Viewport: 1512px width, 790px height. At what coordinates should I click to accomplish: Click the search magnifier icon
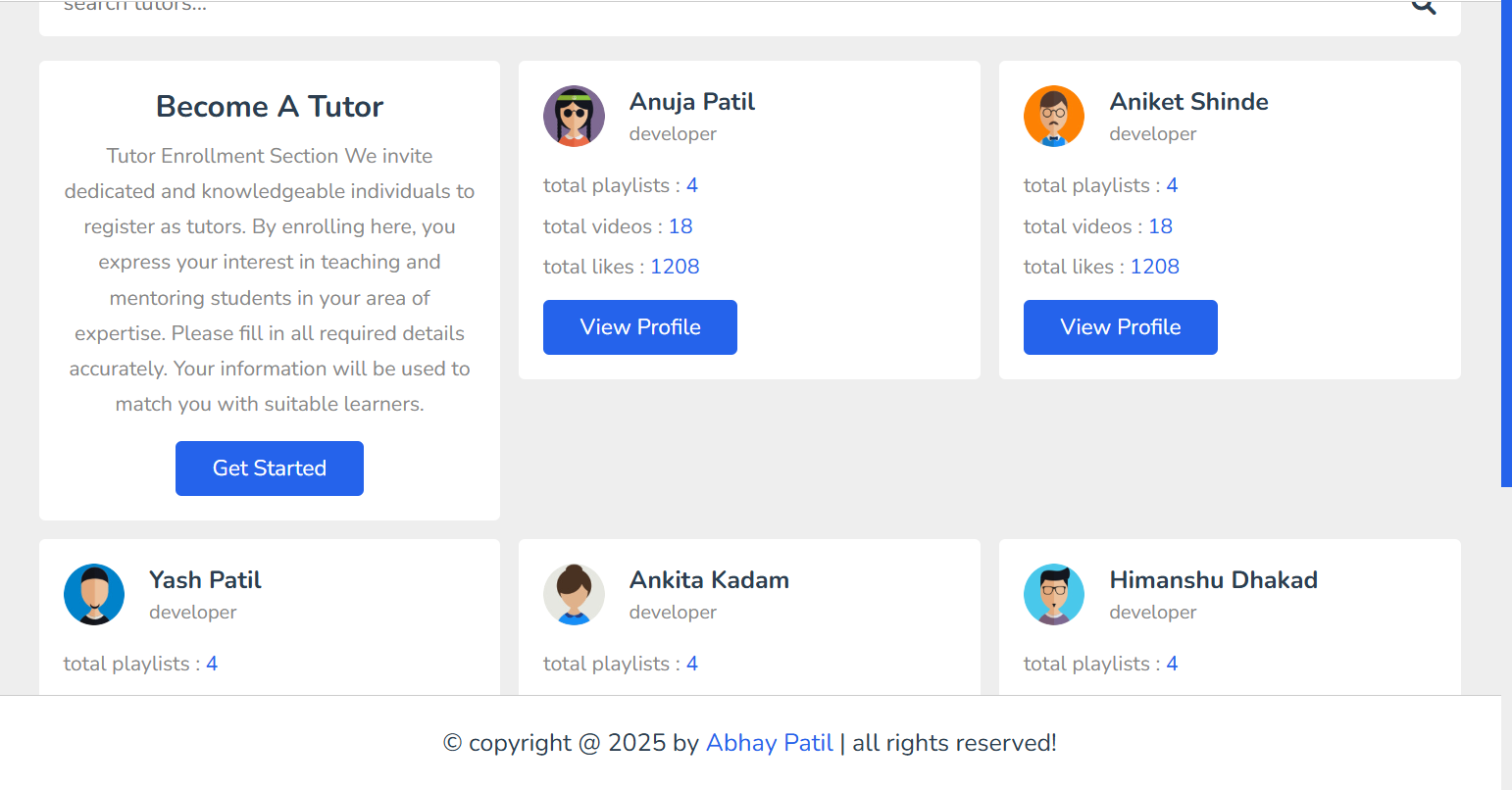[1424, 6]
